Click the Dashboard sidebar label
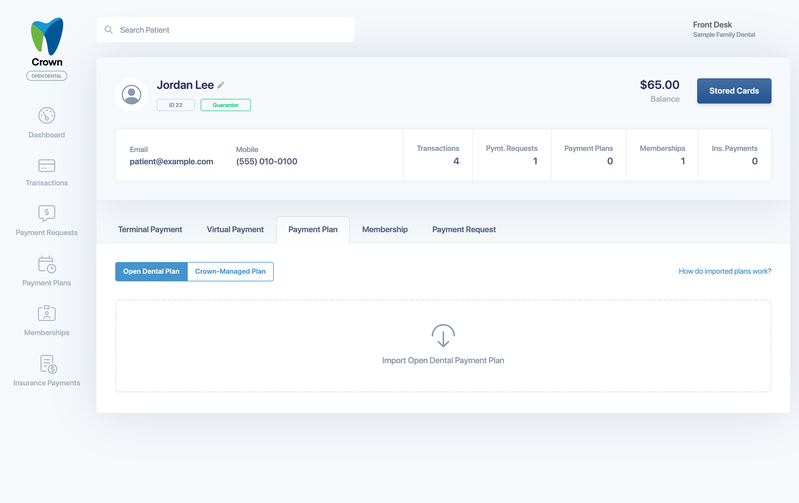 [46, 135]
